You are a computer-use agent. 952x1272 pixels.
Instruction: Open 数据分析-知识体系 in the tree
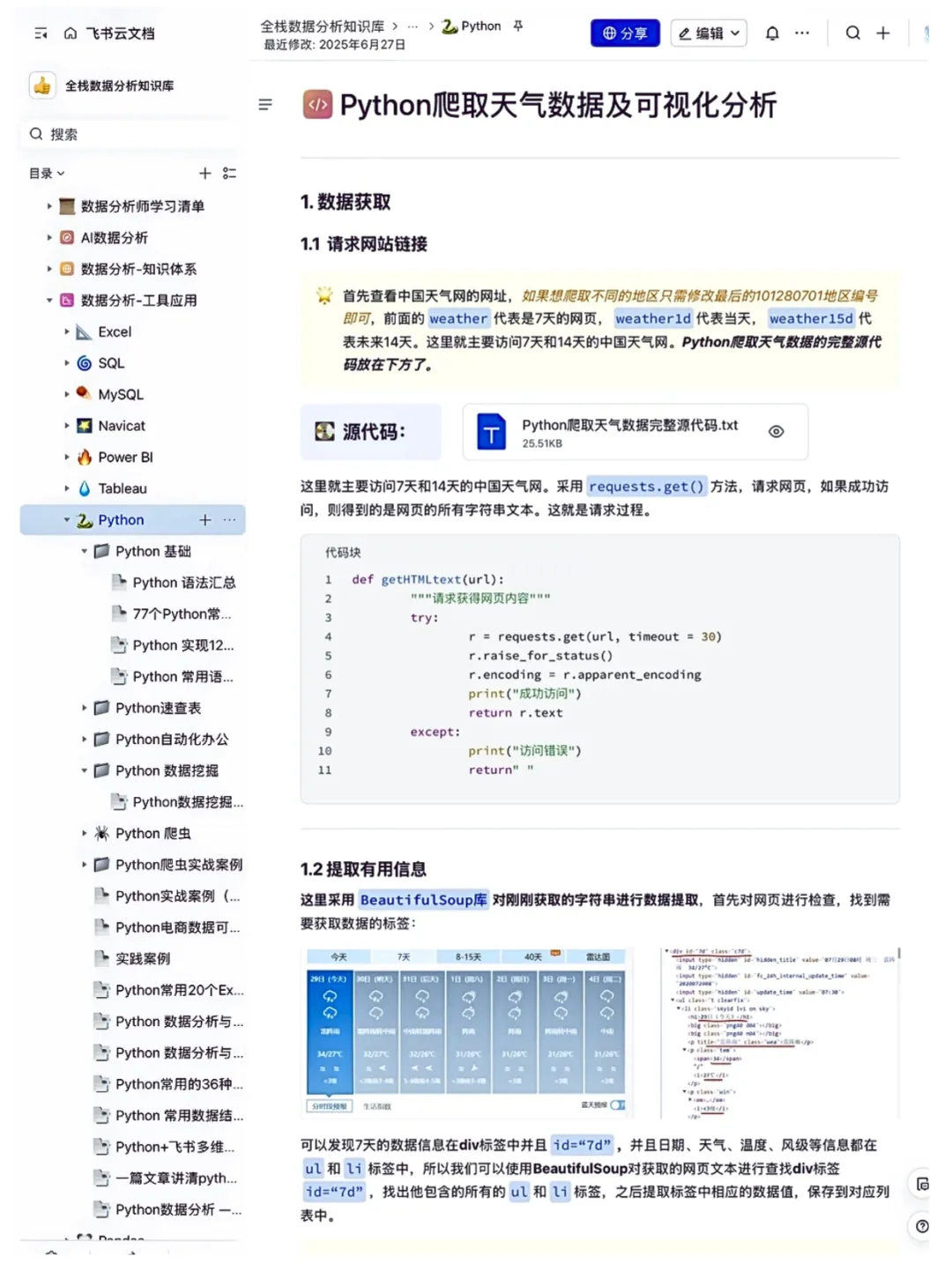click(138, 269)
